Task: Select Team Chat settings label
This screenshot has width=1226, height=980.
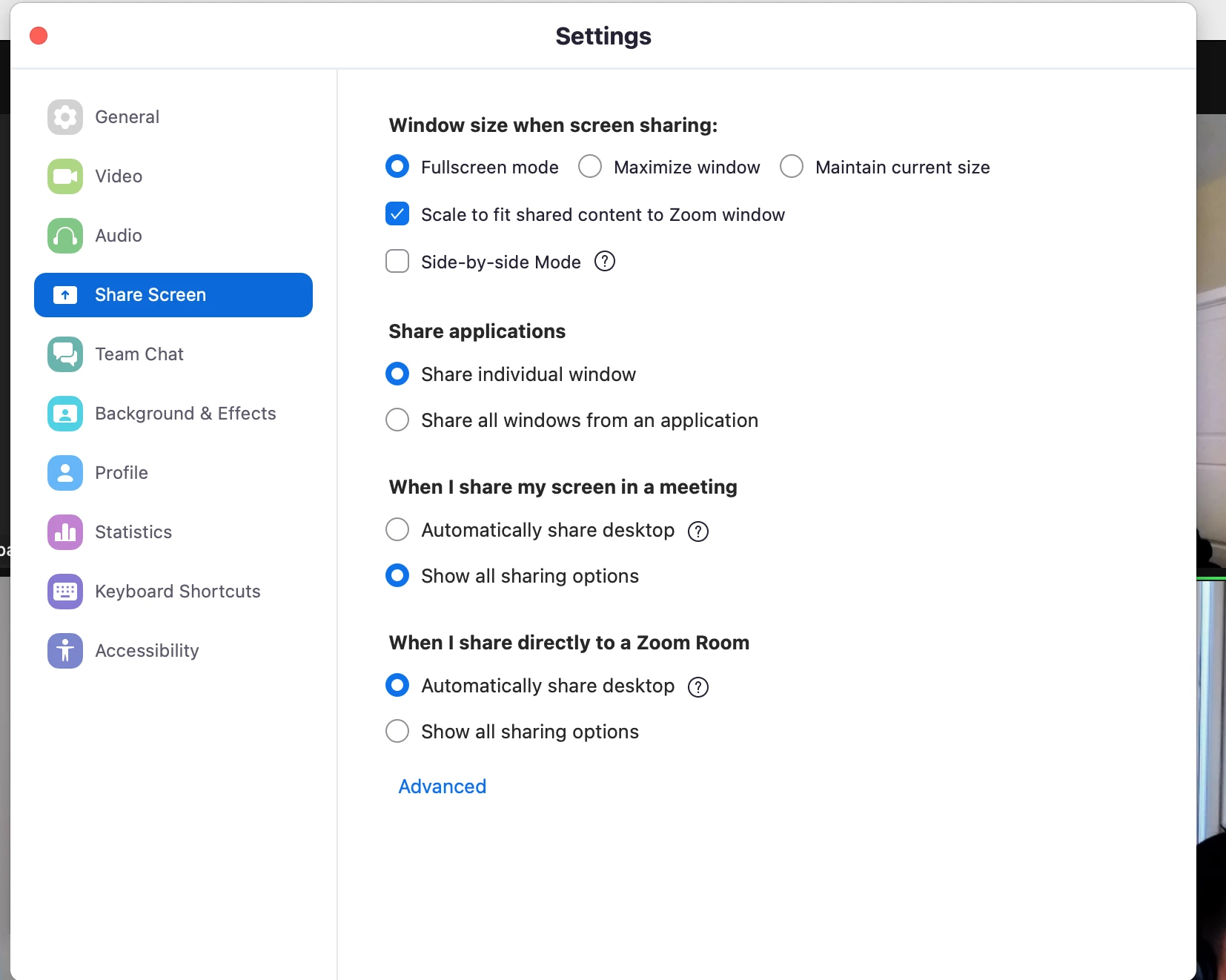Action: click(x=139, y=354)
